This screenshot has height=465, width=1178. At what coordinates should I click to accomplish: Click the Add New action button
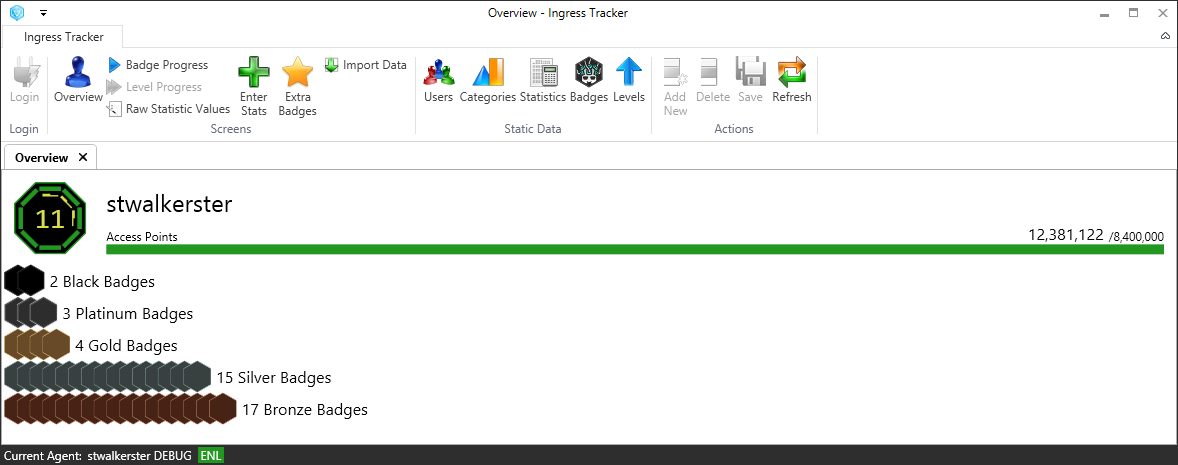point(675,88)
